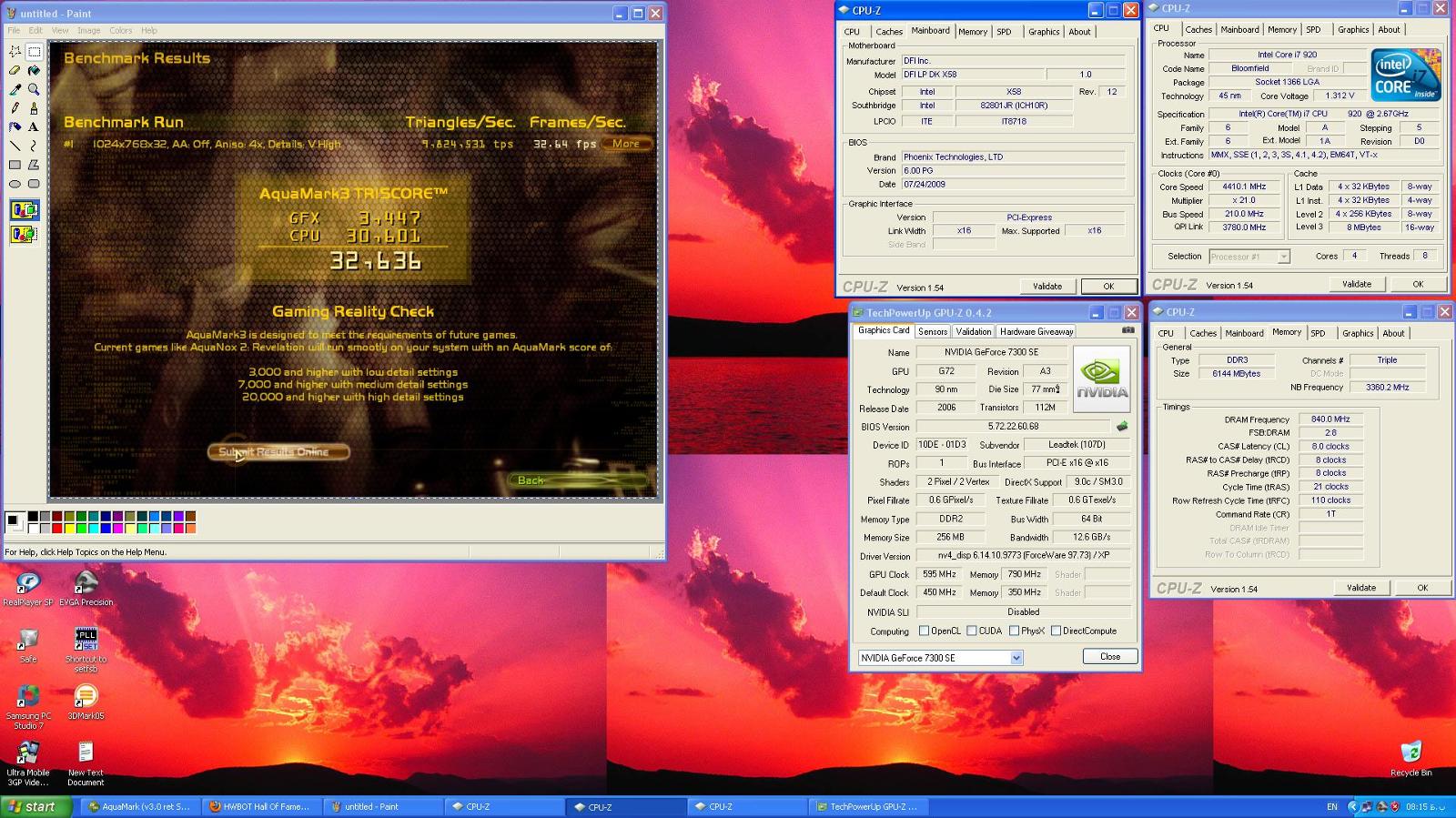The image size is (1456, 818).
Task: Select the Polygon tool in Paint
Action: 34,165
